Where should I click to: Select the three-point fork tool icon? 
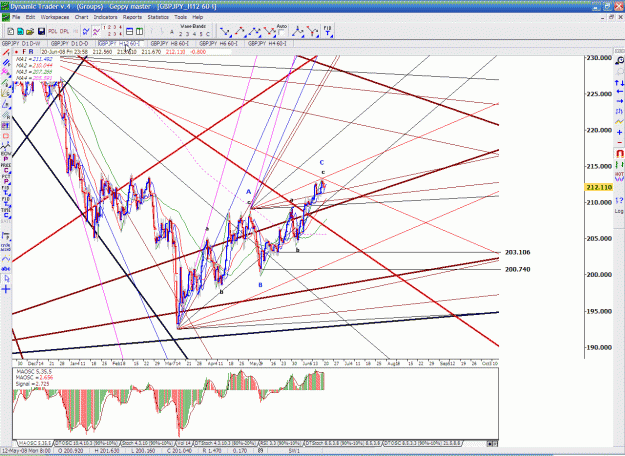[x=298, y=31]
